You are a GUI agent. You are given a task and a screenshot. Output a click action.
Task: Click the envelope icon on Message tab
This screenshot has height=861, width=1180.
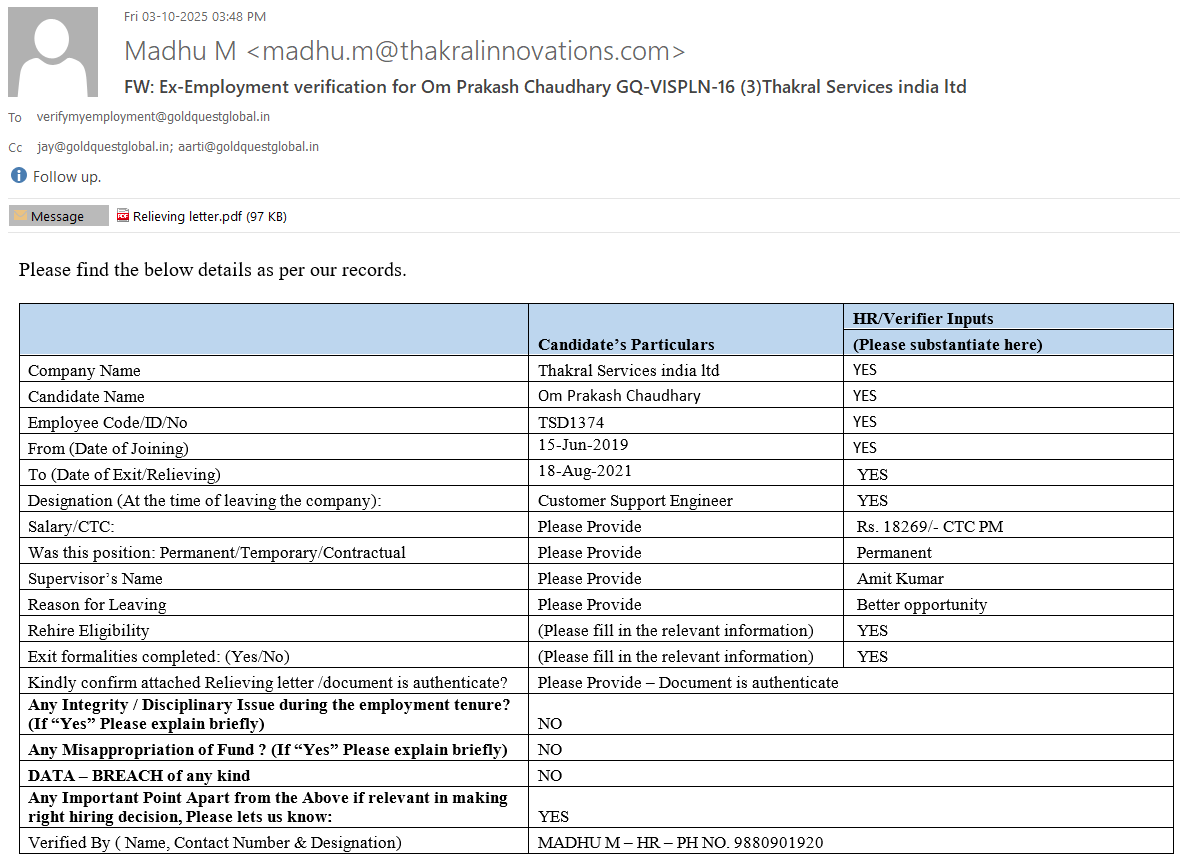[x=20, y=216]
